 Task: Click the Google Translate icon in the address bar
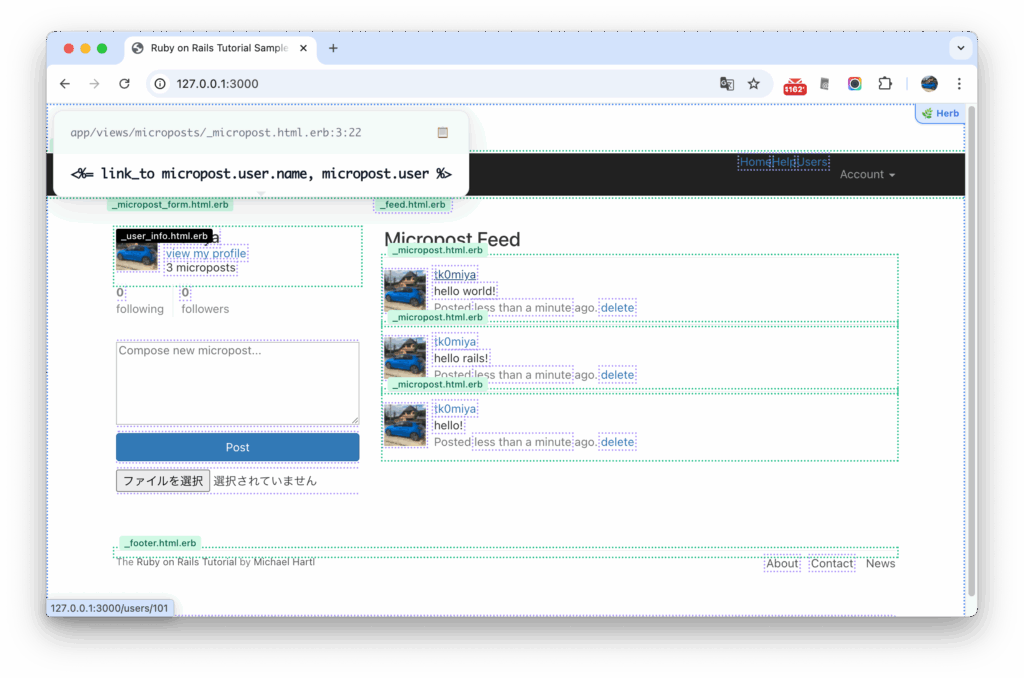[727, 84]
